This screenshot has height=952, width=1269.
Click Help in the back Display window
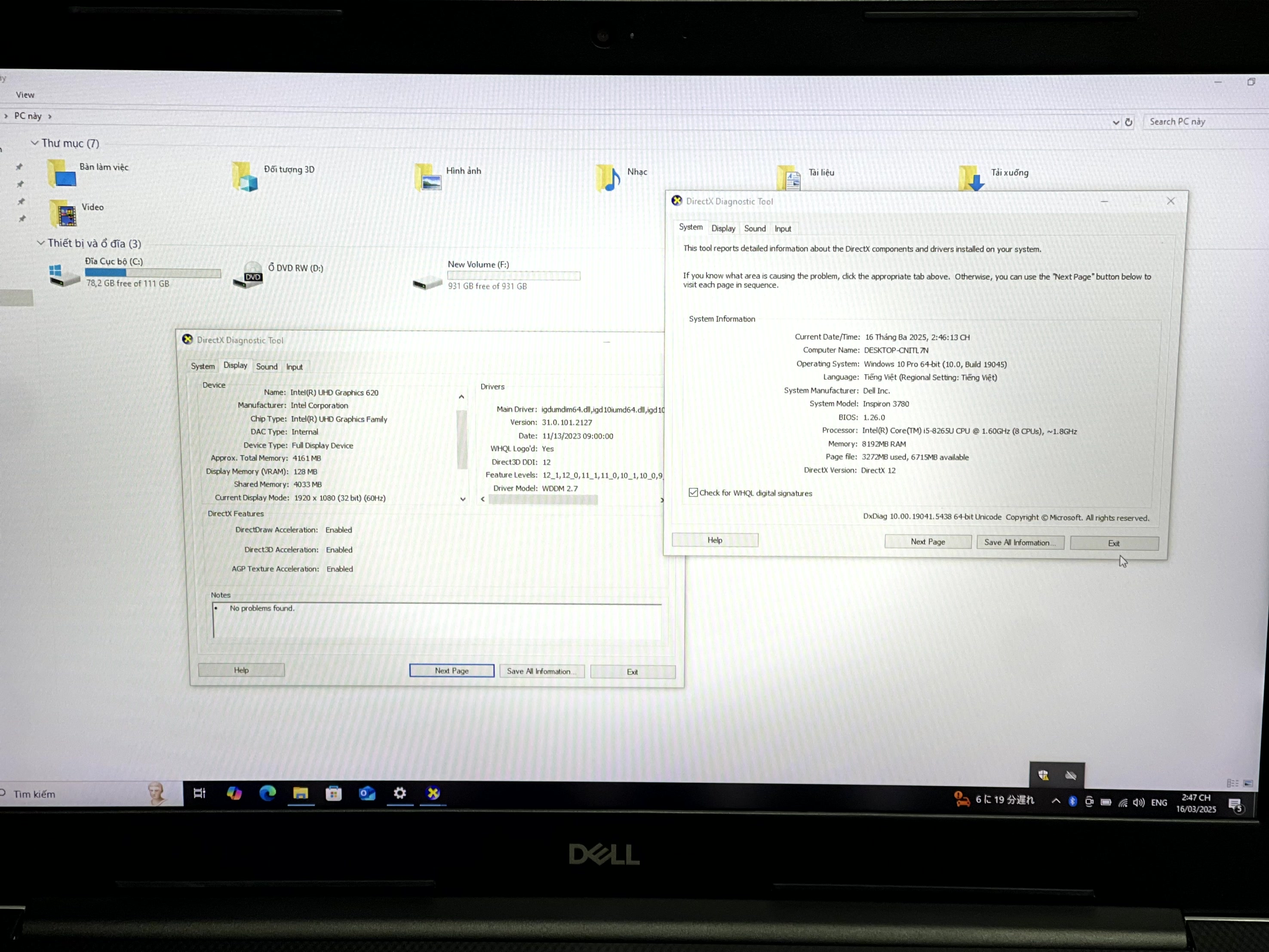point(241,670)
